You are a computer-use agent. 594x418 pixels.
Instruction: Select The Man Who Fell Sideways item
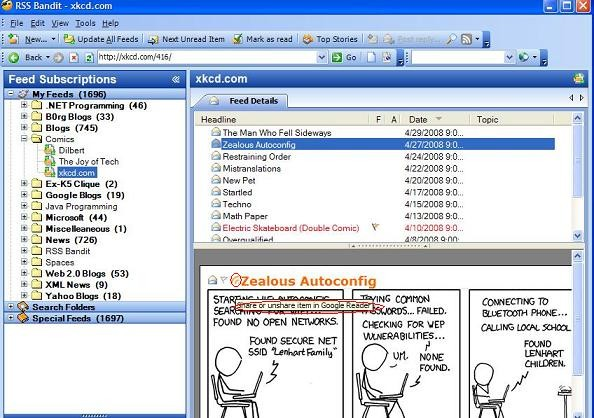click(277, 133)
